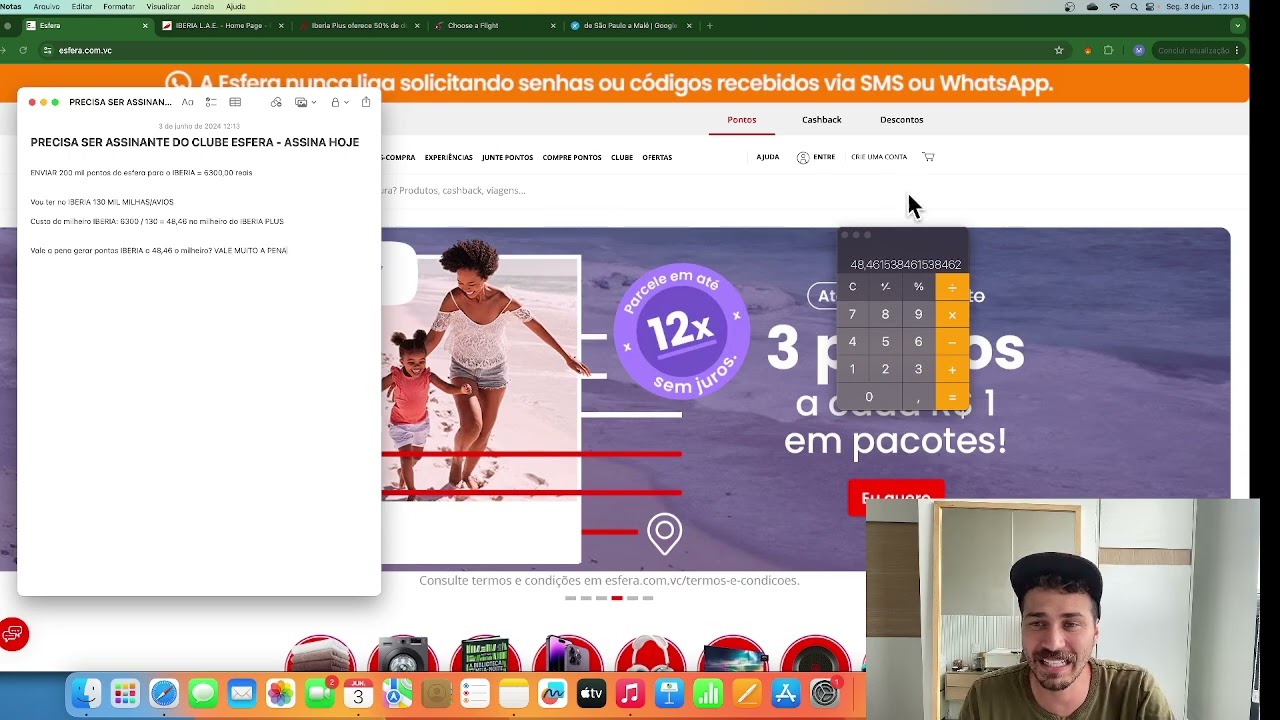Switch to the IBERIA L.A.E. Home Page tab
The image size is (1280, 720).
222,26
